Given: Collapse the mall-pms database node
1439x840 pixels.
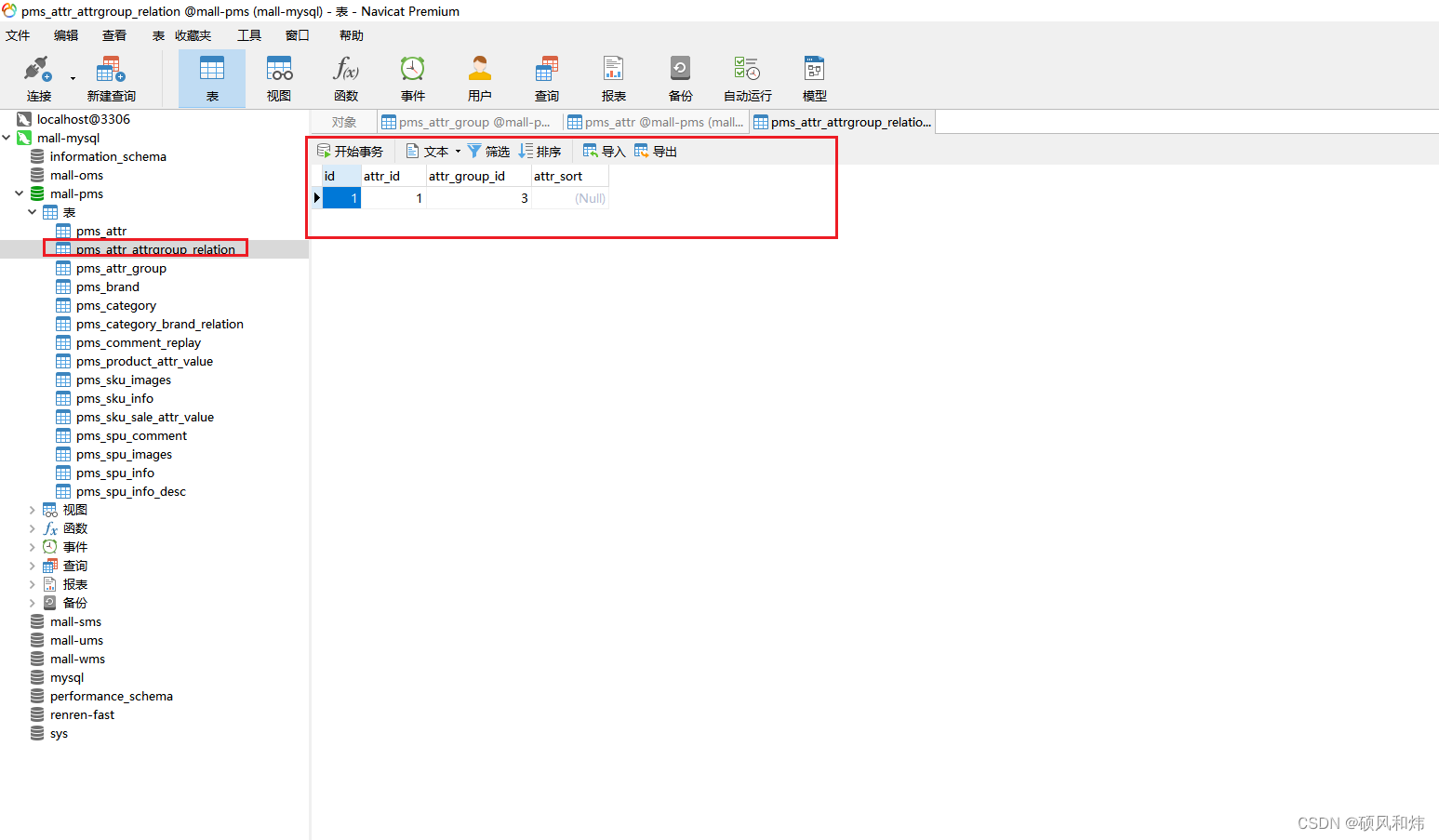Looking at the screenshot, I should coord(20,193).
